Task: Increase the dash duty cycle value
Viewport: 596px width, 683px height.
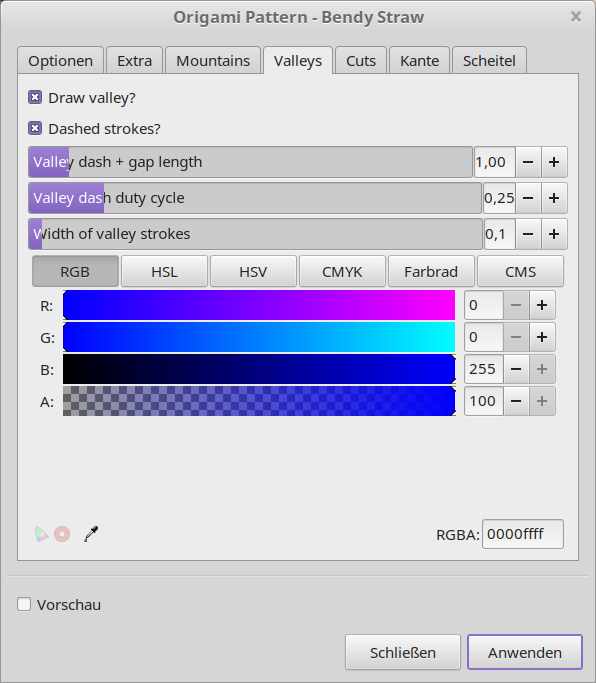Action: pyautogui.click(x=554, y=198)
